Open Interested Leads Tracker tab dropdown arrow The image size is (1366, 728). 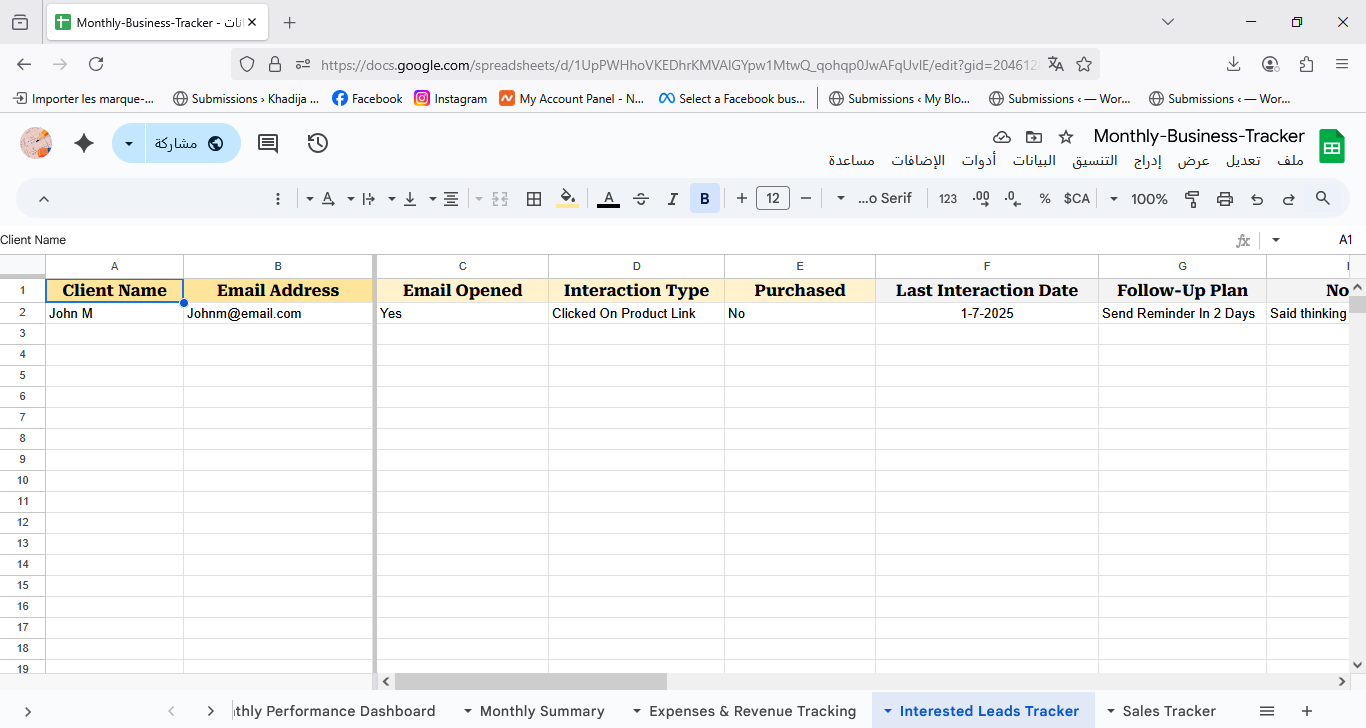[x=887, y=711]
